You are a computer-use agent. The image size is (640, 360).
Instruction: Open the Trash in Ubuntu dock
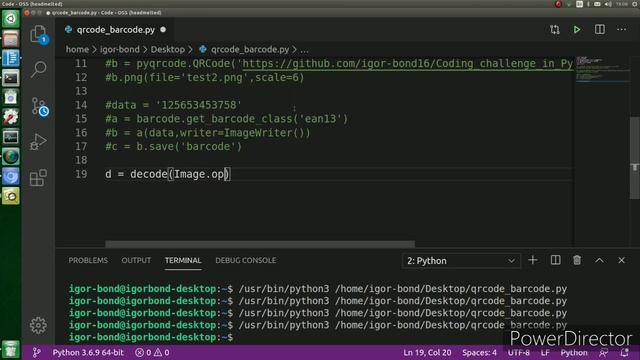(x=11, y=349)
